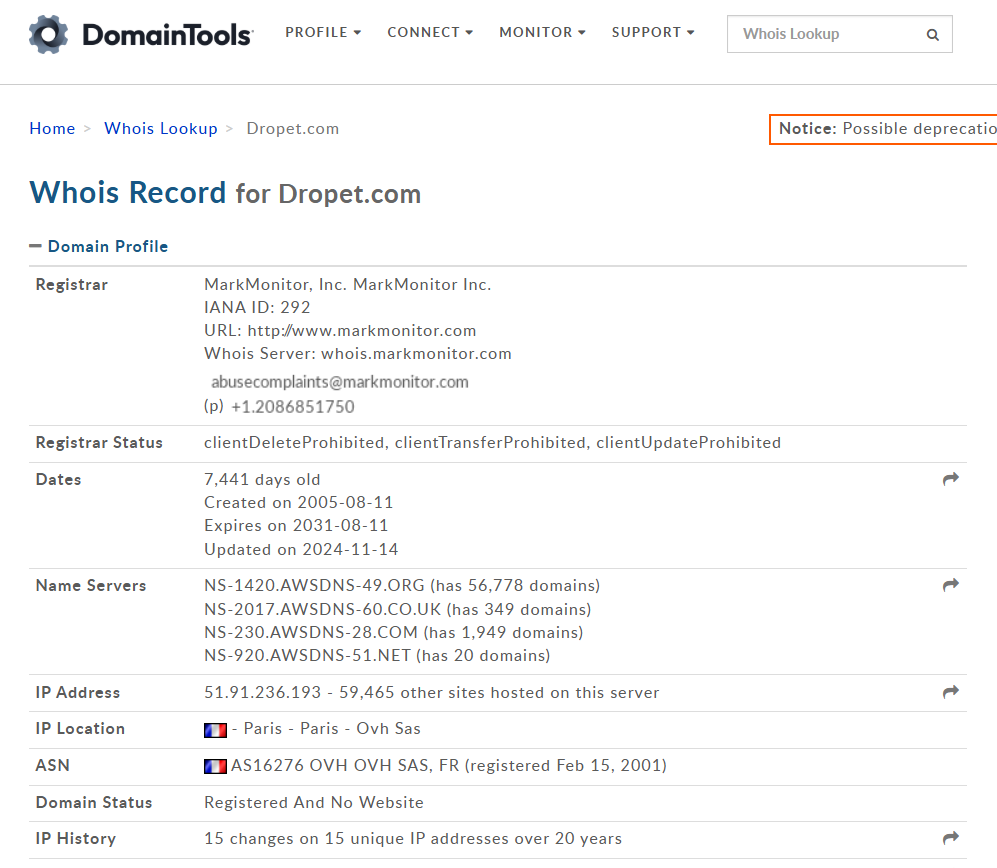Image resolution: width=997 pixels, height=868 pixels.
Task: Click Whois Server: whois.markmonitor.com
Action: 357,354
